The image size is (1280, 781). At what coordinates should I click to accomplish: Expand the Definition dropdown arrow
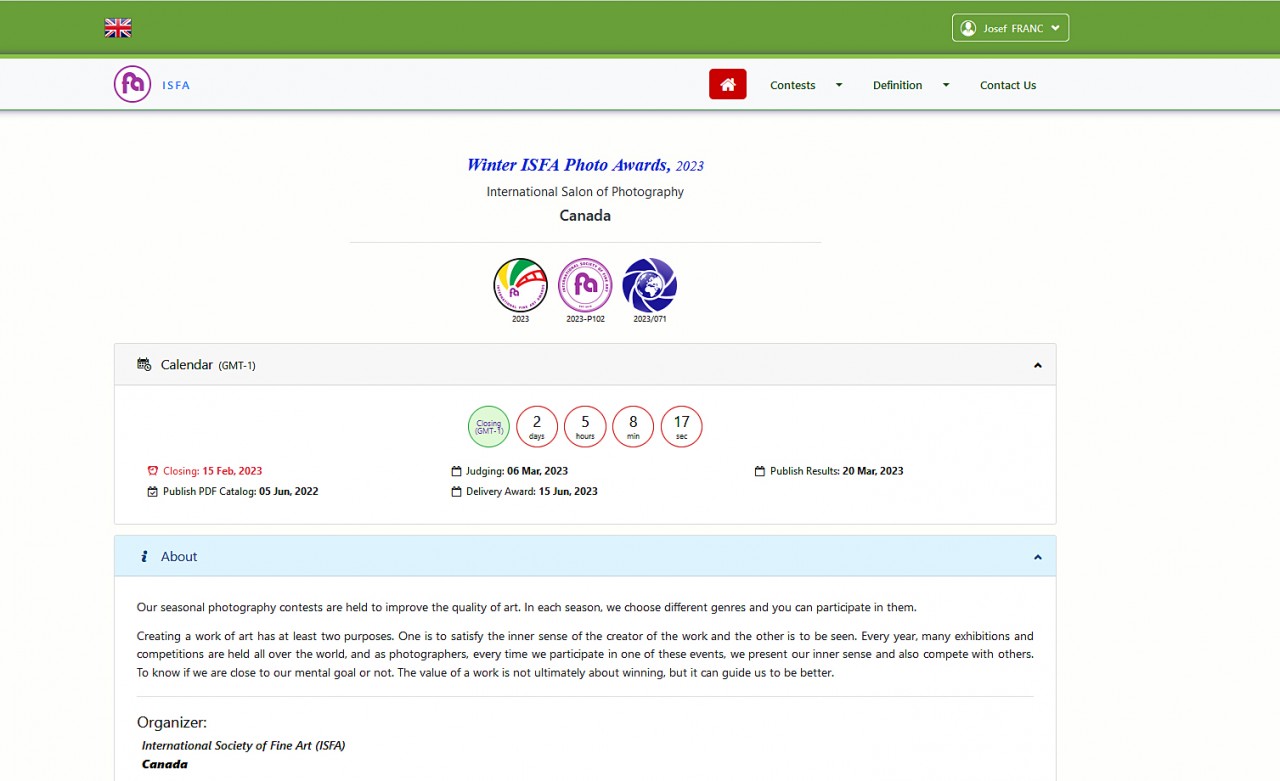(x=946, y=85)
